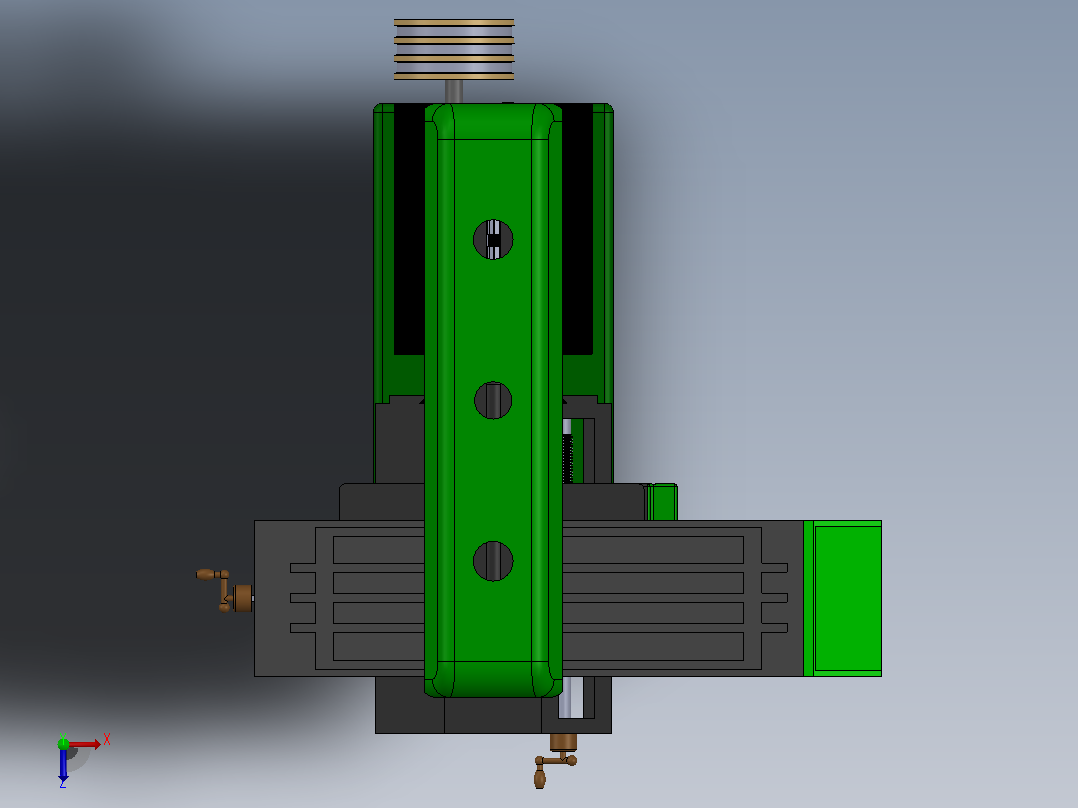
Task: Click the green Y axis ball on triad
Action: click(63, 743)
